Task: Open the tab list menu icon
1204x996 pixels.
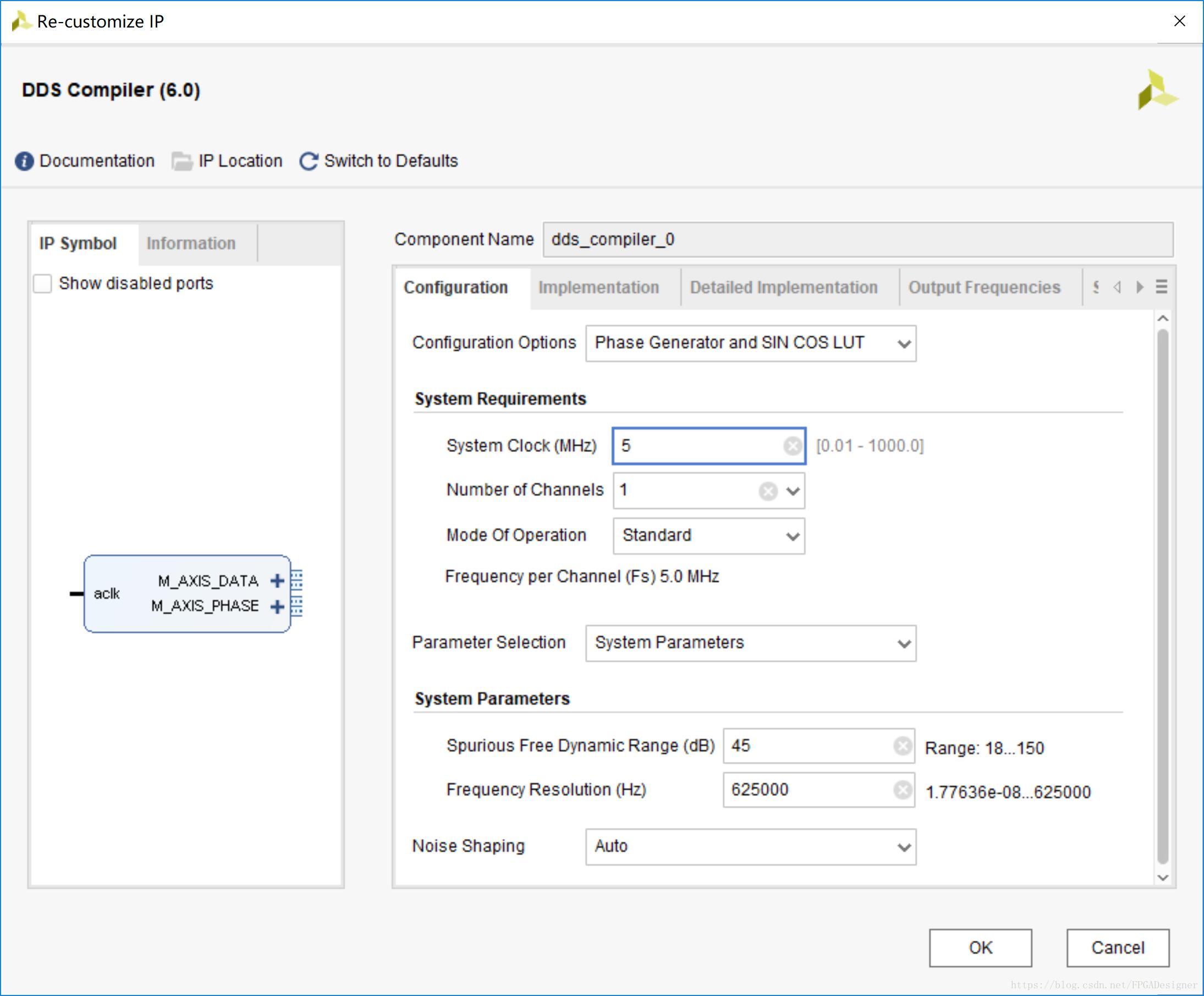Action: 1162,287
